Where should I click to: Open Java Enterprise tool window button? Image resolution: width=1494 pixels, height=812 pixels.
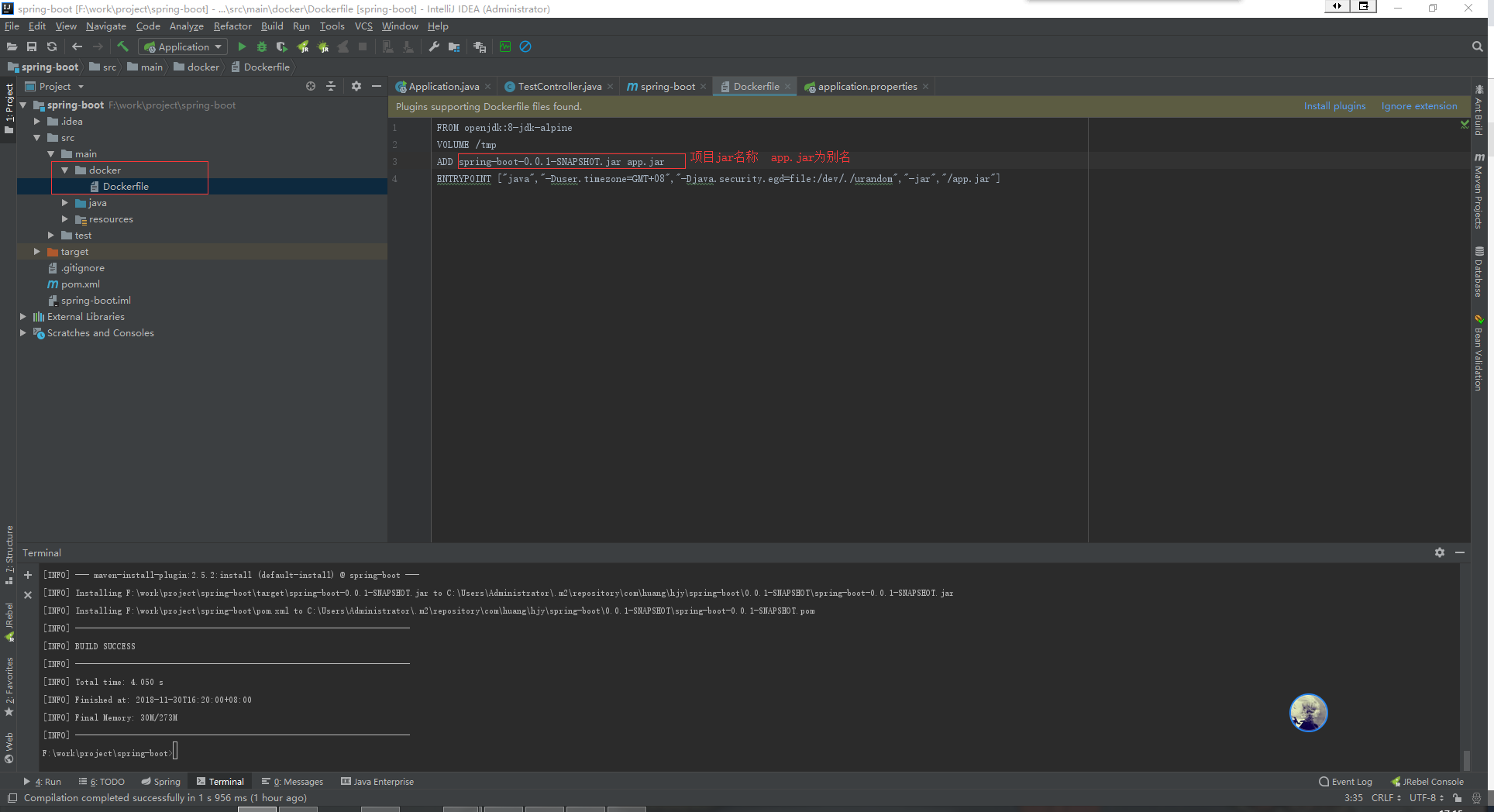pyautogui.click(x=377, y=782)
